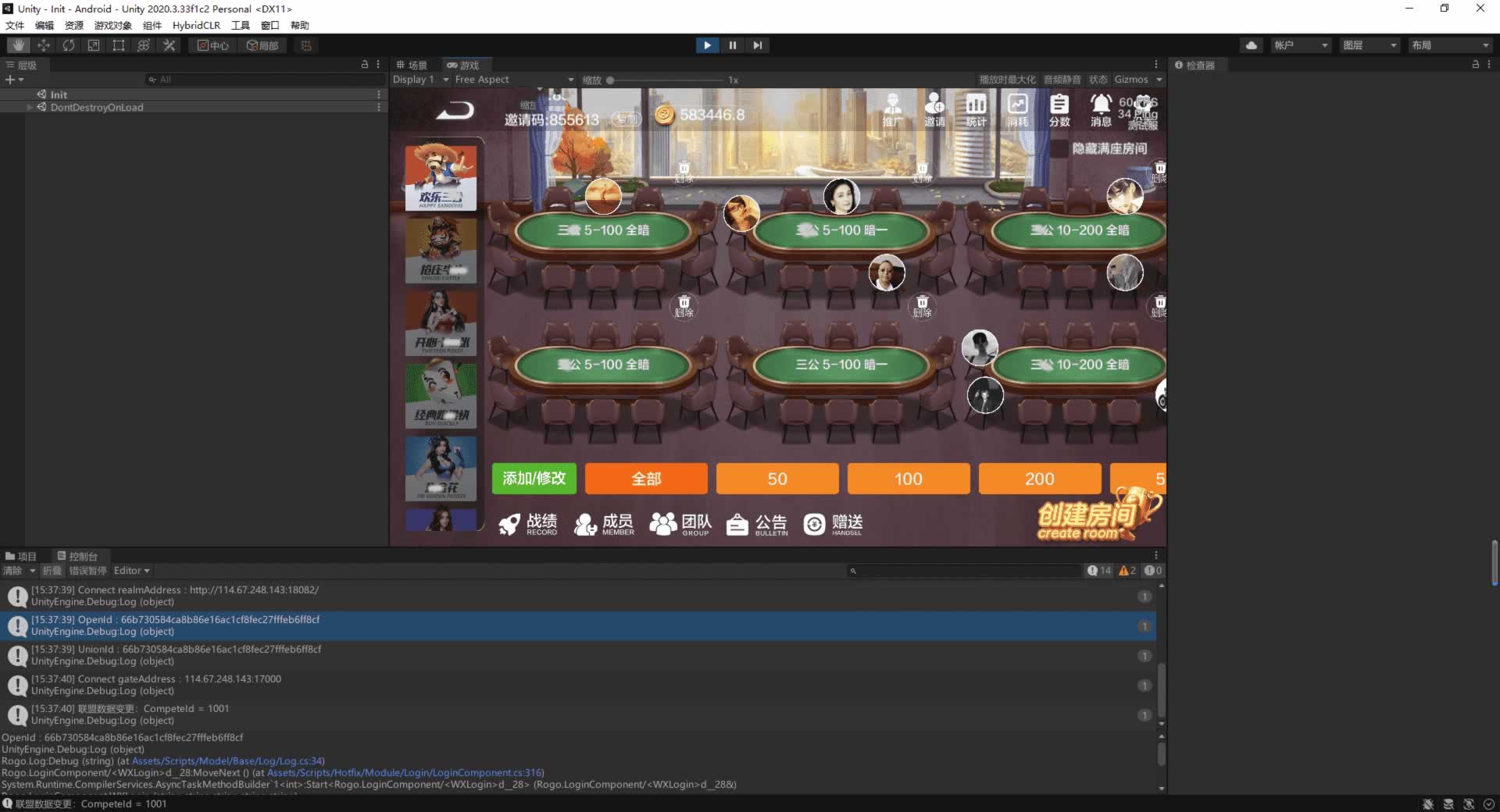This screenshot has width=1500, height=812.
Task: Open the Editor dropdown in console
Action: click(x=131, y=571)
